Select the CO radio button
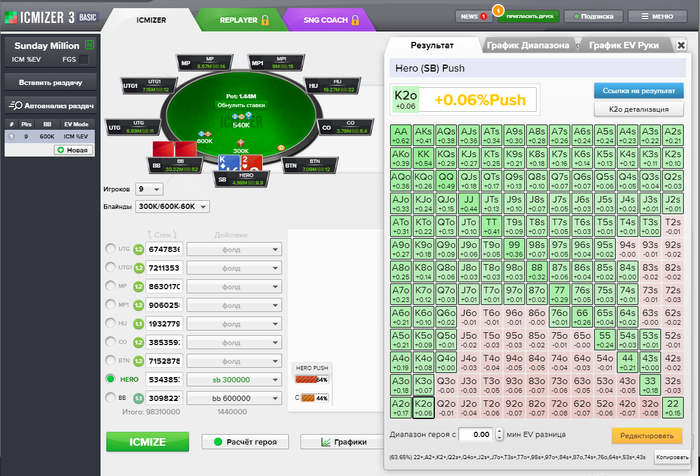Image resolution: width=700 pixels, height=476 pixels. click(x=110, y=342)
